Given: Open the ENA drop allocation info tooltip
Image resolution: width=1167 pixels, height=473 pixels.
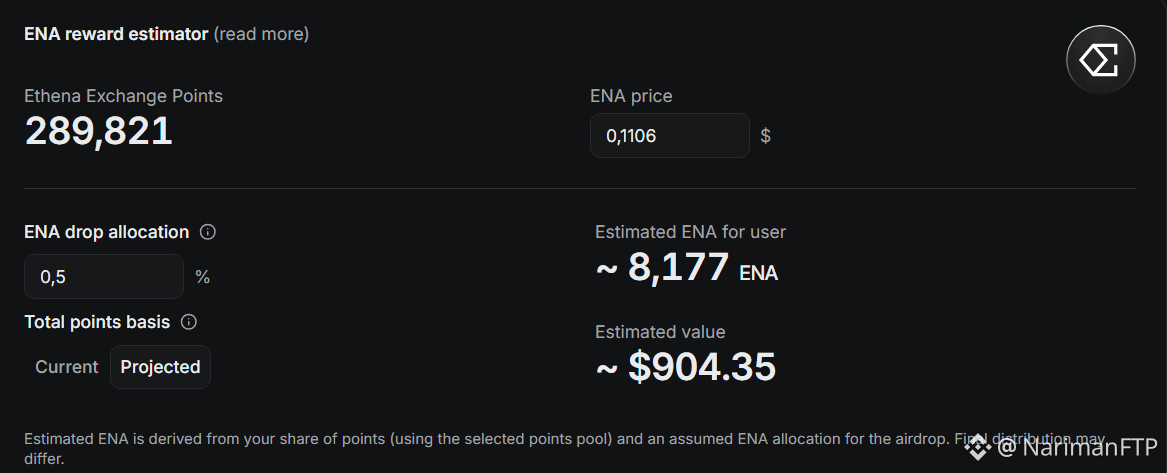Looking at the screenshot, I should tap(208, 232).
